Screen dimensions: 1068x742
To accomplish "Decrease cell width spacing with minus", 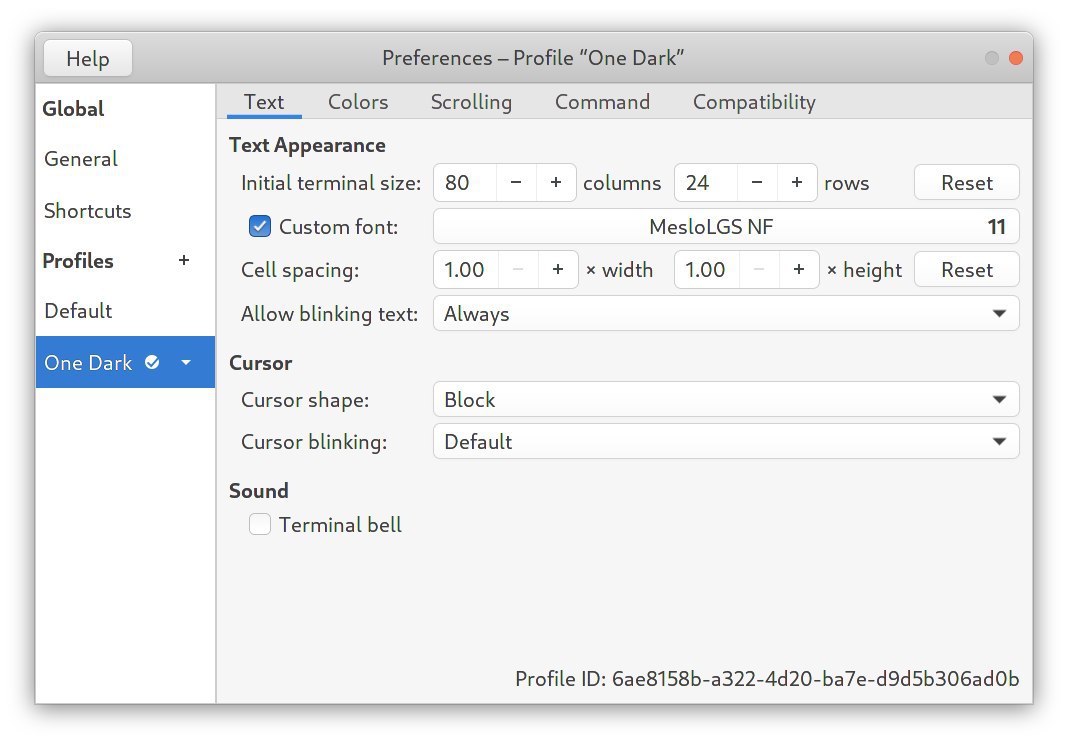I will coord(518,270).
